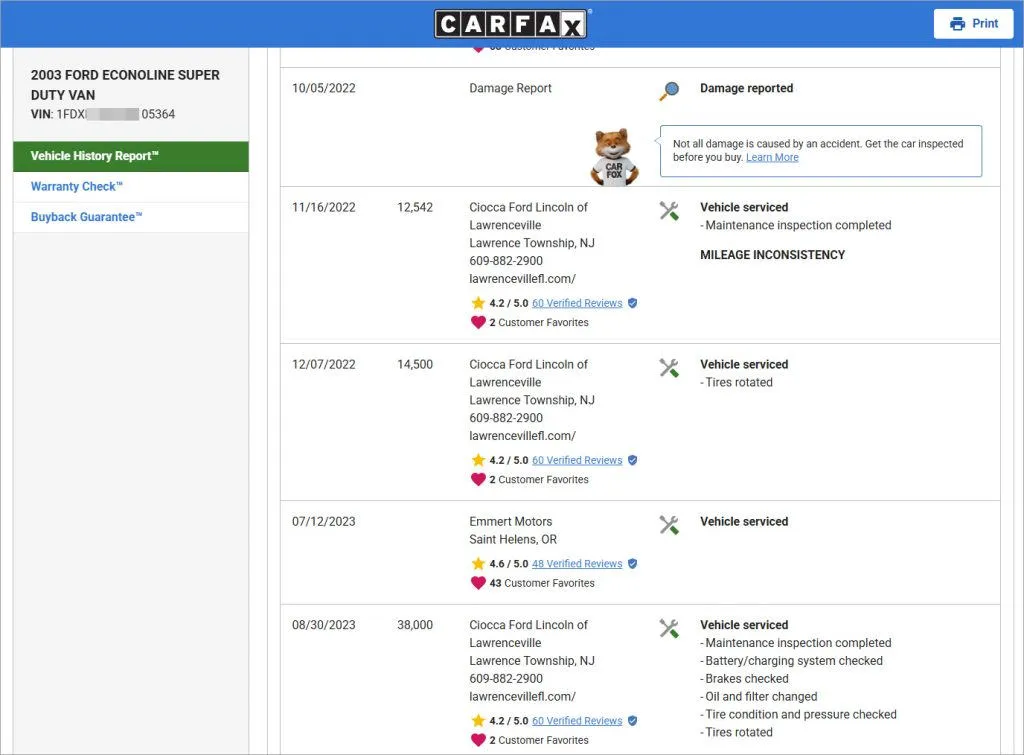Viewport: 1024px width, 755px height.
Task: Open the Vehicle History Report tab
Action: [131, 156]
